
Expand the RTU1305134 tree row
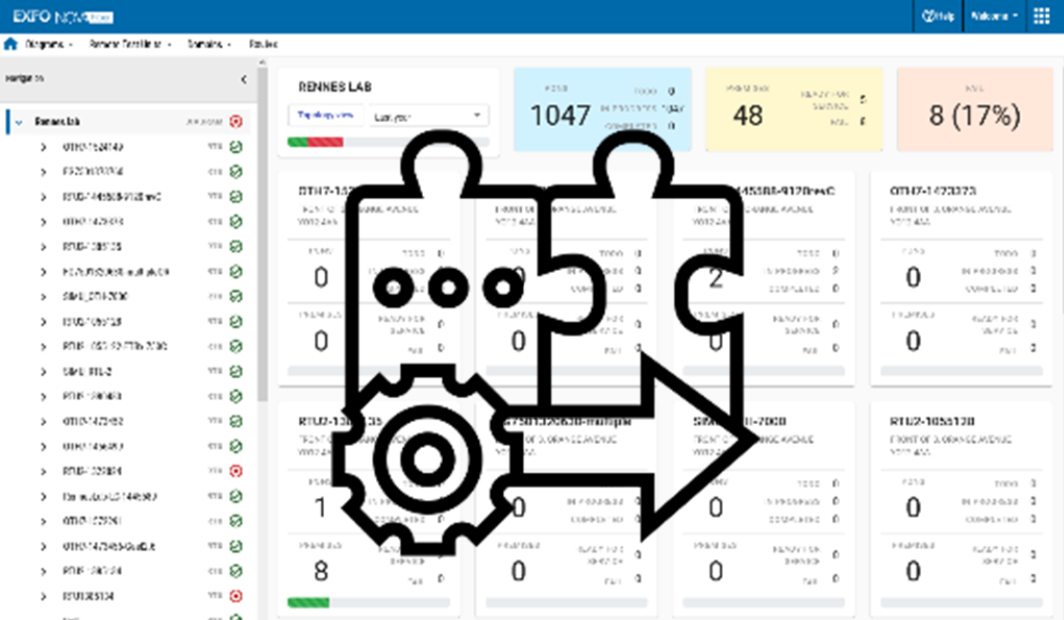43,596
